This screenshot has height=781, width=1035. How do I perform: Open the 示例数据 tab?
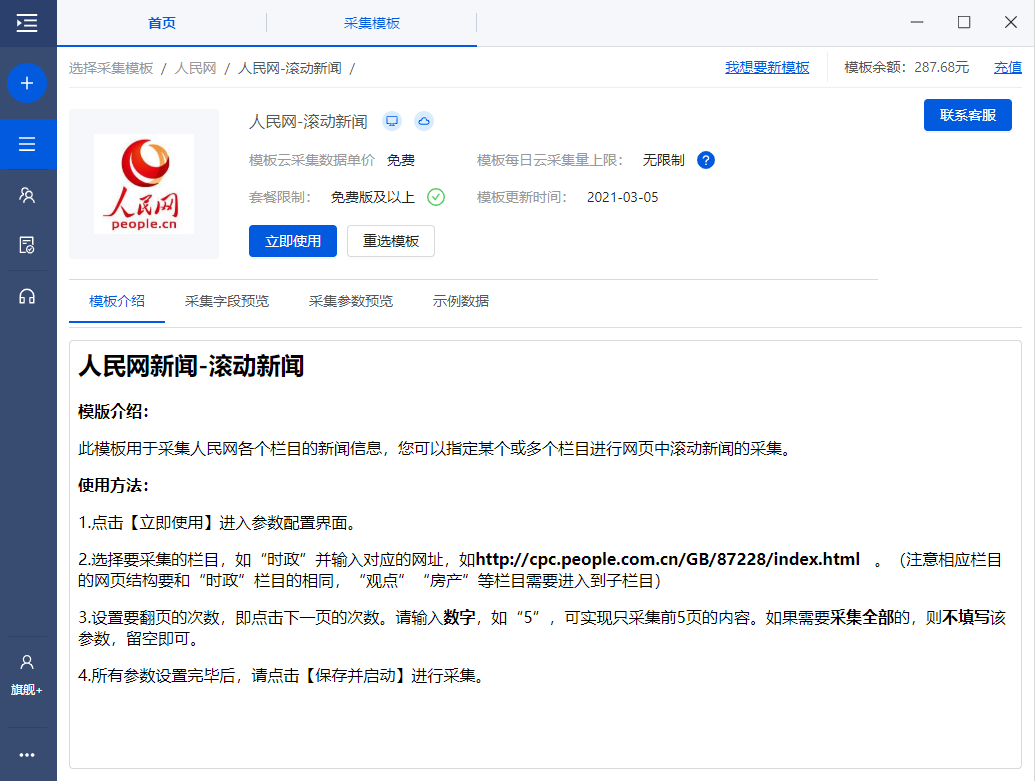461,302
